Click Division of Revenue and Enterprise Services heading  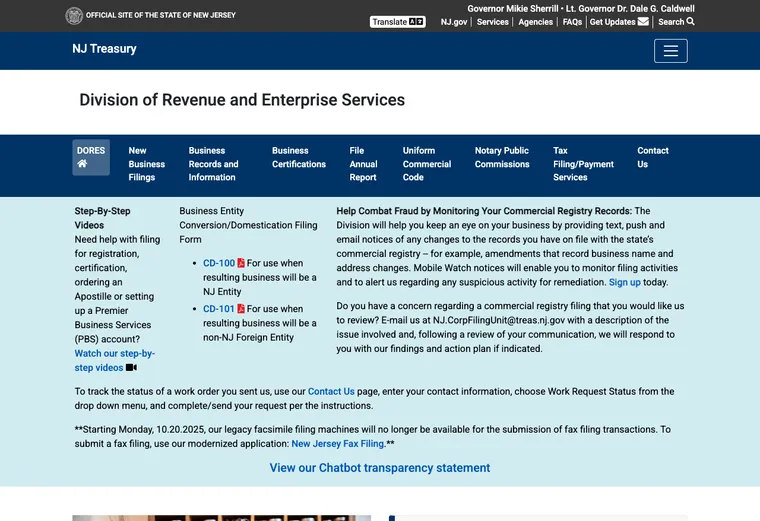(242, 100)
